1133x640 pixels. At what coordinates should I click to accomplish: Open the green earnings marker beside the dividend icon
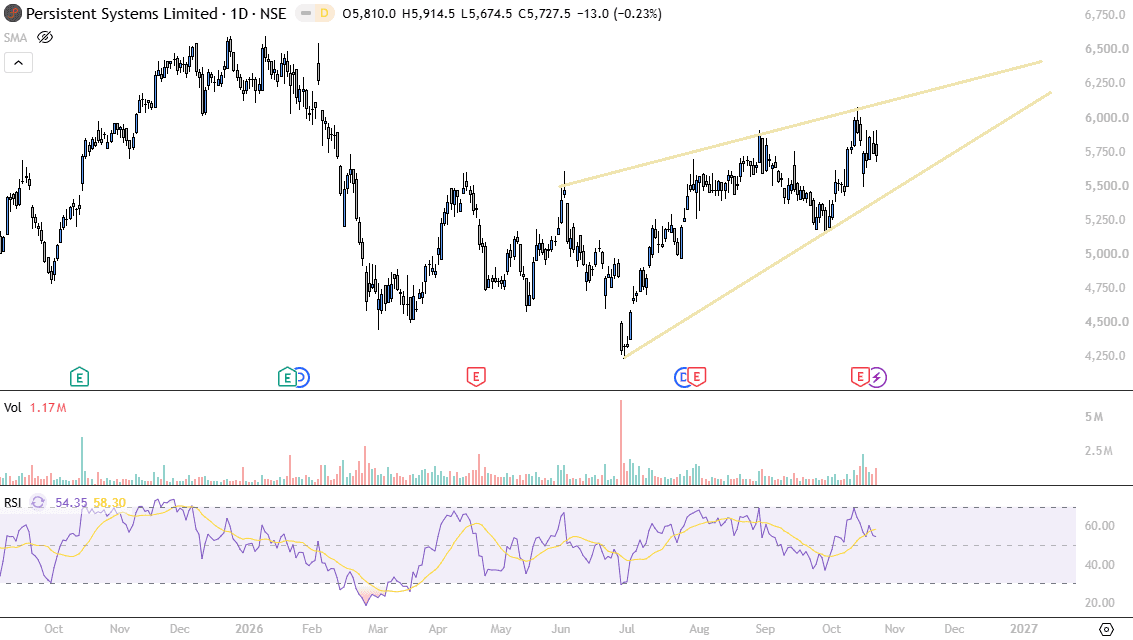pos(287,376)
